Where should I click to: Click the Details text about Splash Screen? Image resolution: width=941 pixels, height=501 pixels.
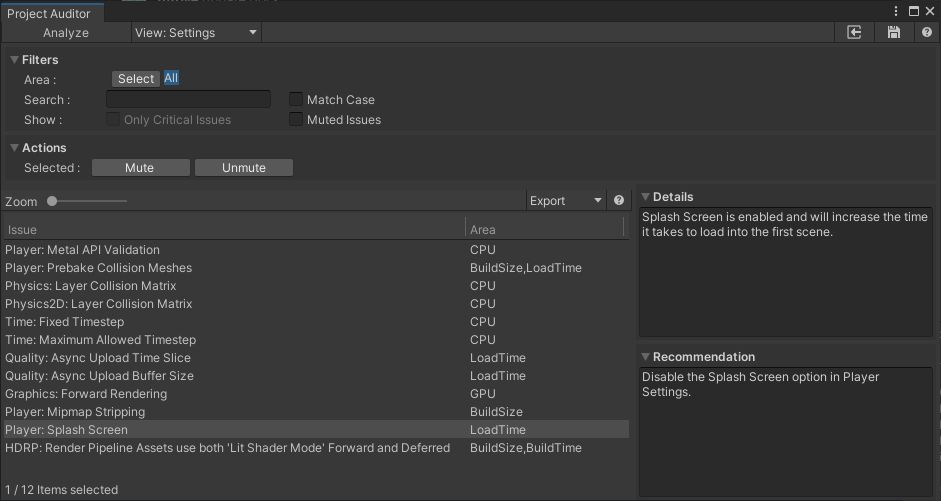(x=784, y=224)
